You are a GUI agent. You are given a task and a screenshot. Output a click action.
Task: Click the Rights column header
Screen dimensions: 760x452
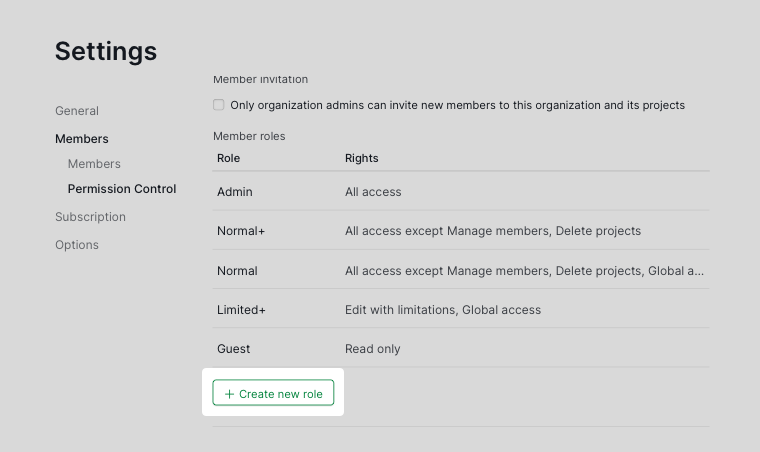[x=361, y=158]
